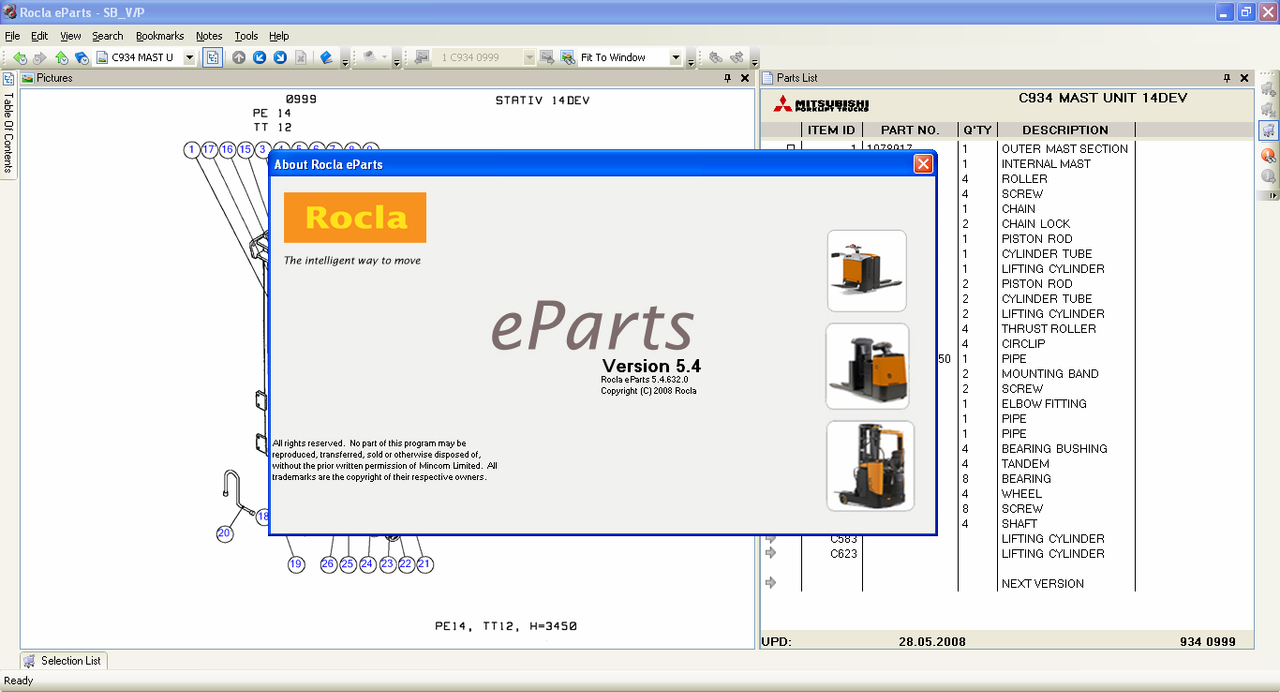This screenshot has height=692, width=1280.
Task: Open the navigation toolbar options chevron
Action: click(345, 60)
